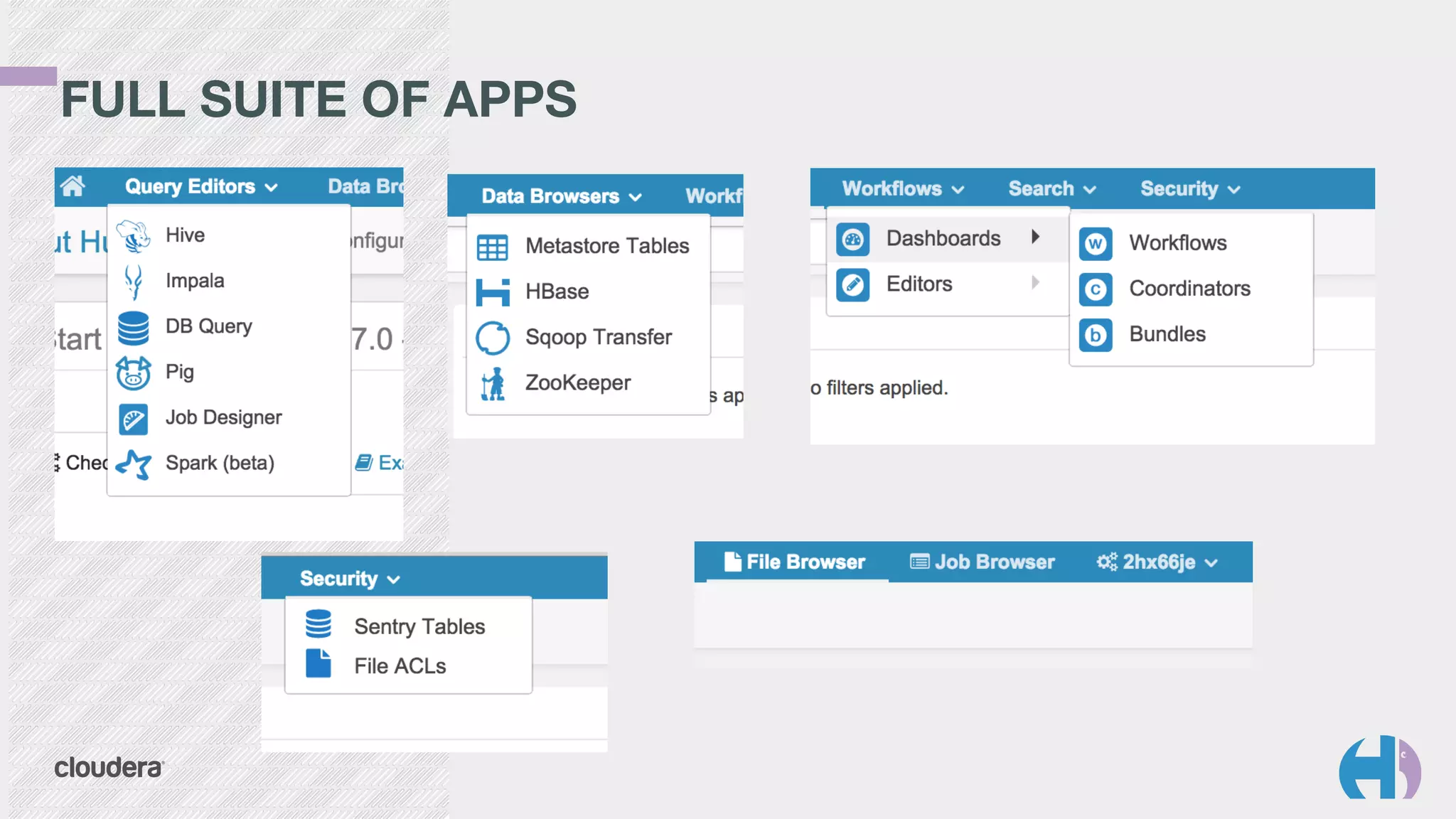Click the Job Browser list icon
Screen dimensions: 1456x819
[x=919, y=562]
